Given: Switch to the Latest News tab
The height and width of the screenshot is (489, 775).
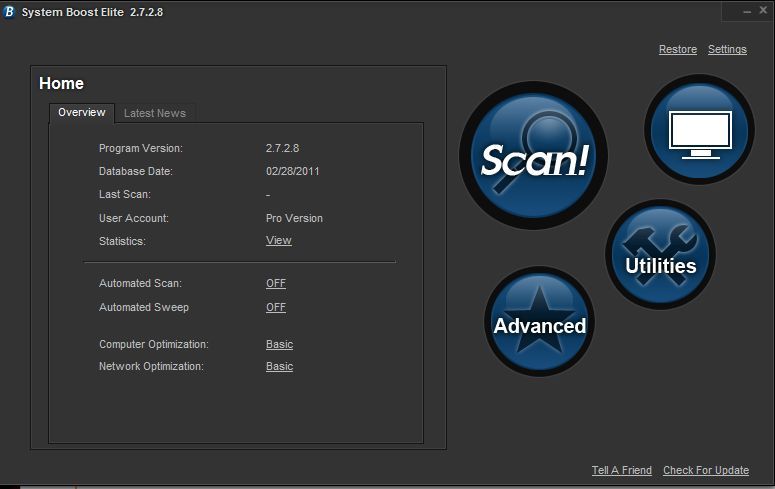Looking at the screenshot, I should click(x=155, y=113).
